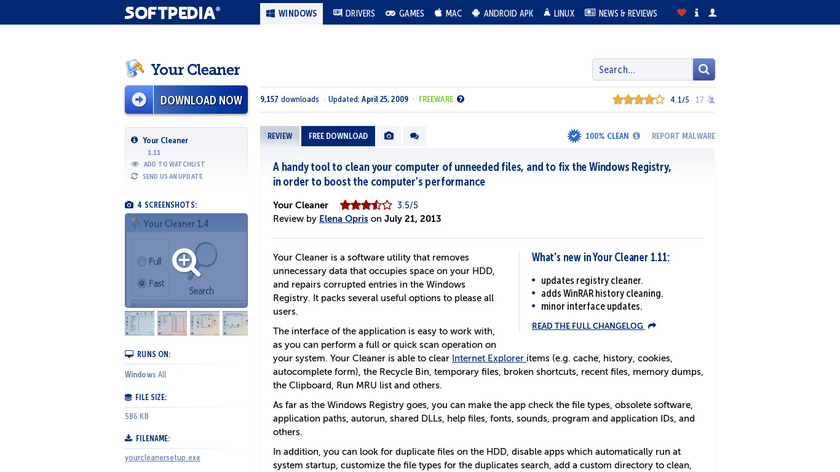Open the screenshots camera tab
Image resolution: width=840 pixels, height=472 pixels.
coord(389,136)
